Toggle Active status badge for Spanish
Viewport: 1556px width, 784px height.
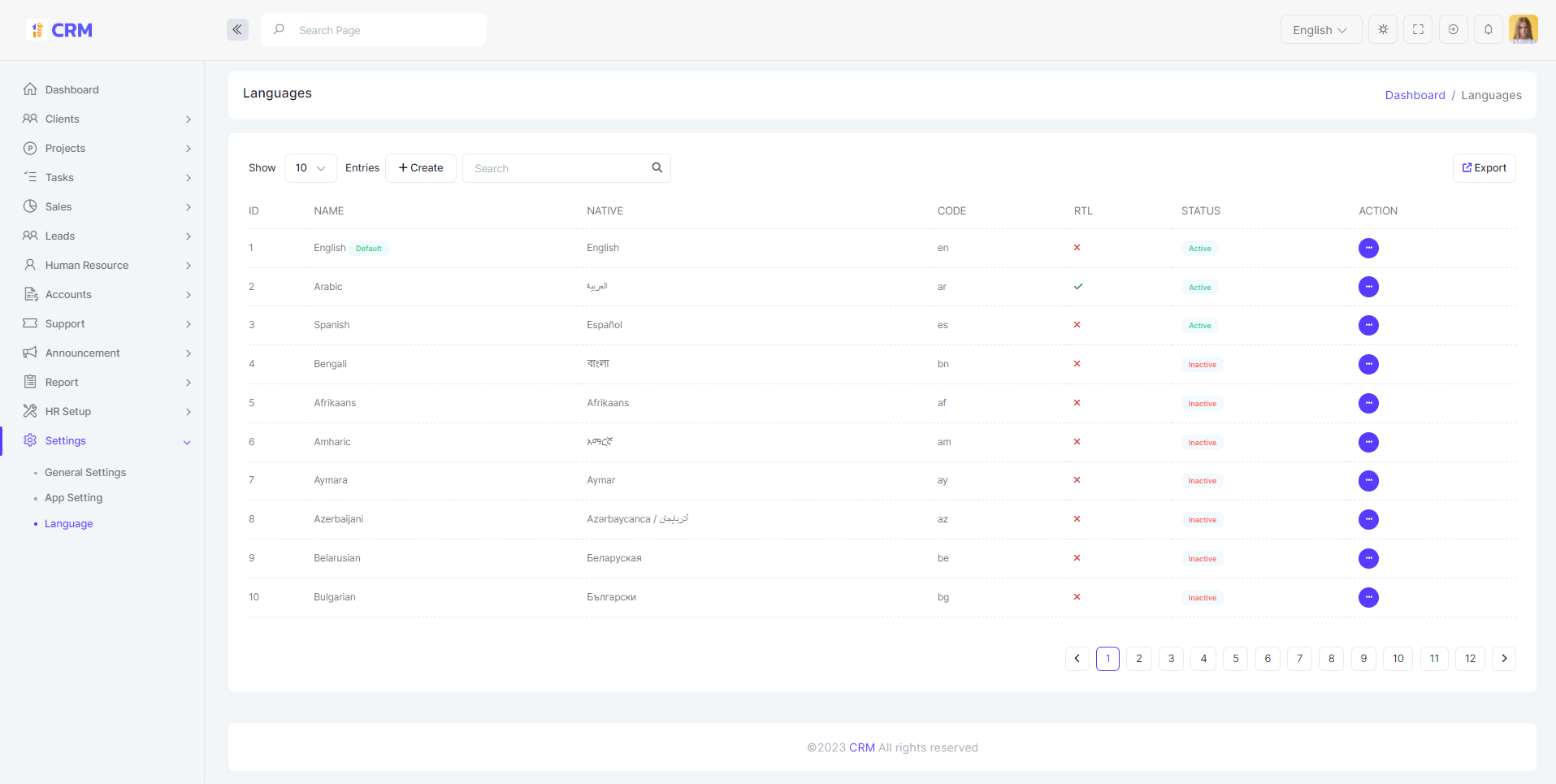(1200, 326)
